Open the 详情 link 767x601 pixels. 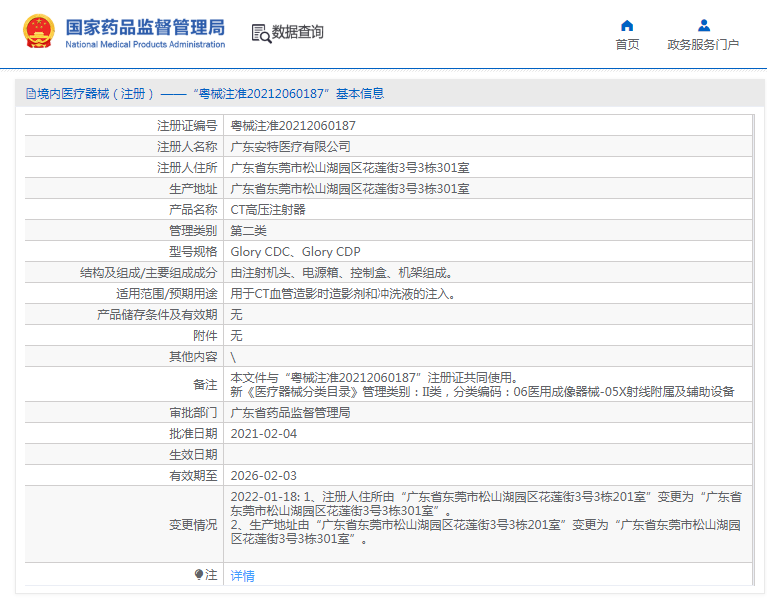pos(242,576)
